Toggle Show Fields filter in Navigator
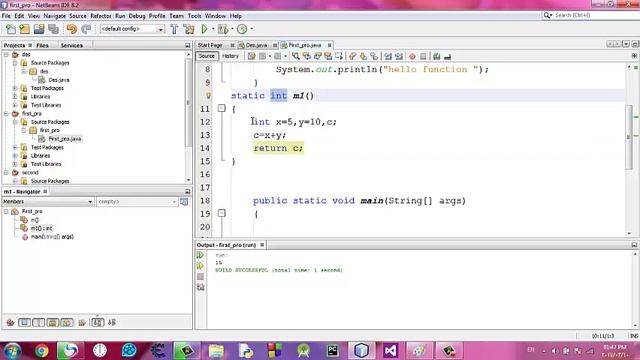The width and height of the screenshot is (640, 360). (24, 322)
